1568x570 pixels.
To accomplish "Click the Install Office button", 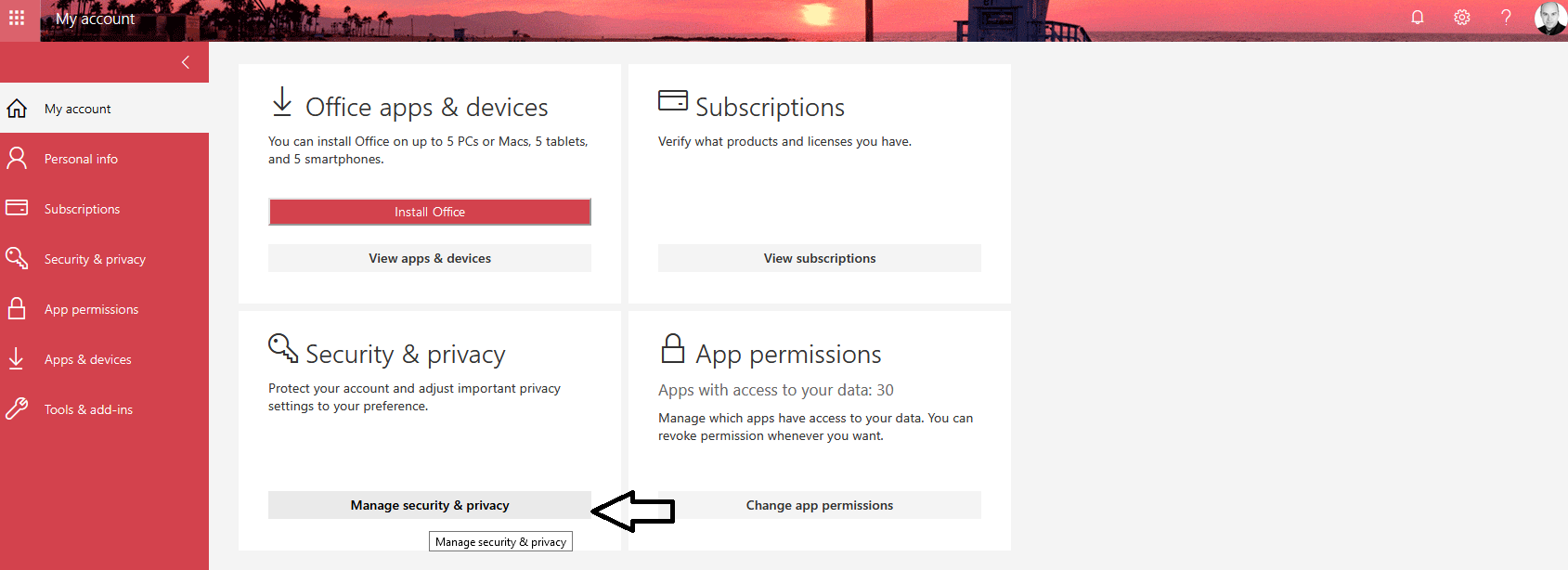I will 430,212.
